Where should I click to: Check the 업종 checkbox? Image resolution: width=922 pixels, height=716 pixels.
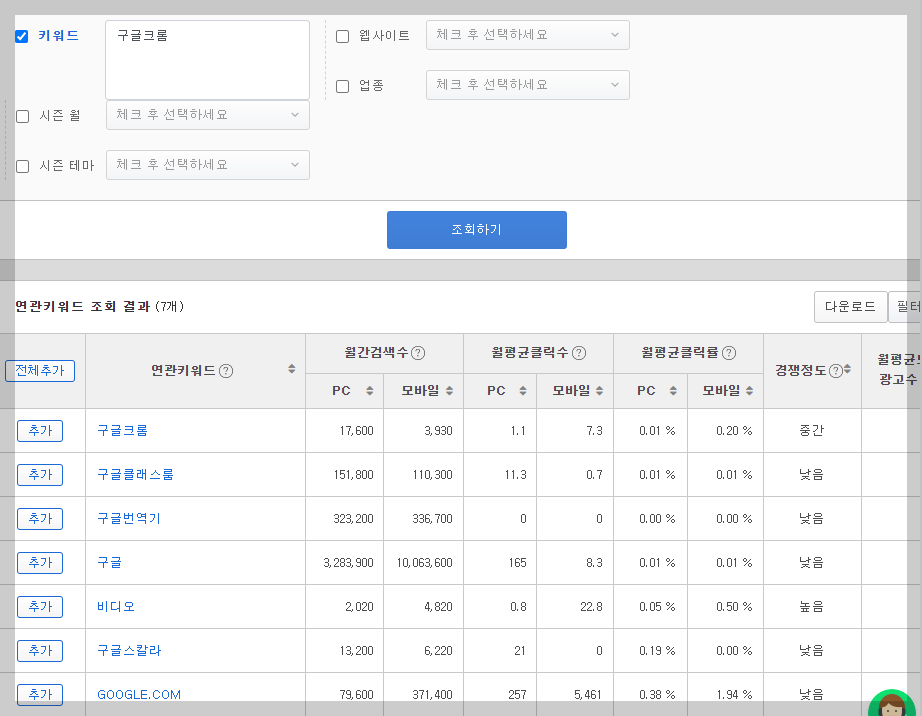coord(342,86)
